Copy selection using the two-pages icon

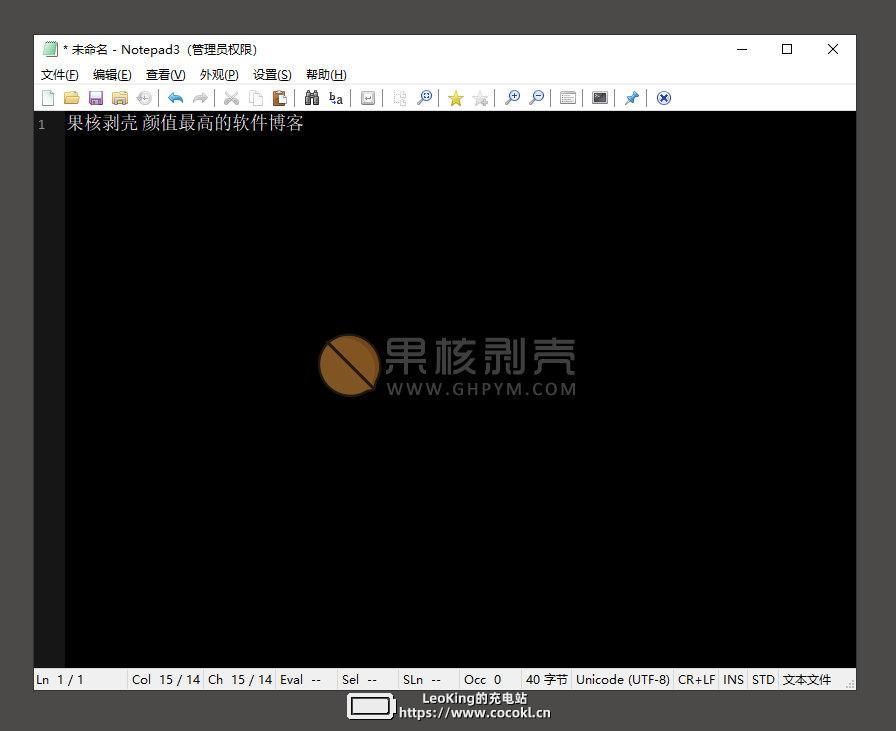[255, 98]
